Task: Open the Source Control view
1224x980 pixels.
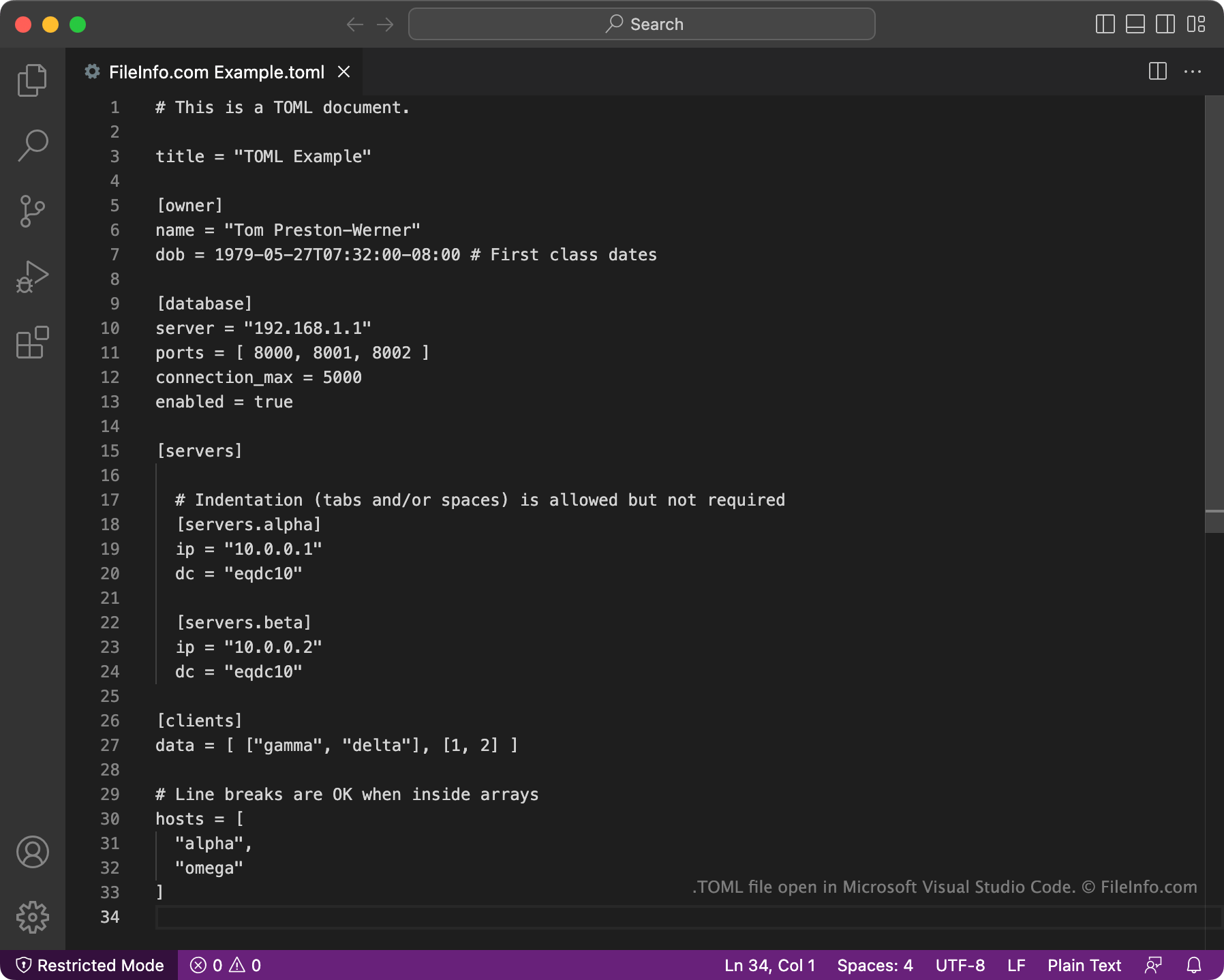Action: click(32, 211)
